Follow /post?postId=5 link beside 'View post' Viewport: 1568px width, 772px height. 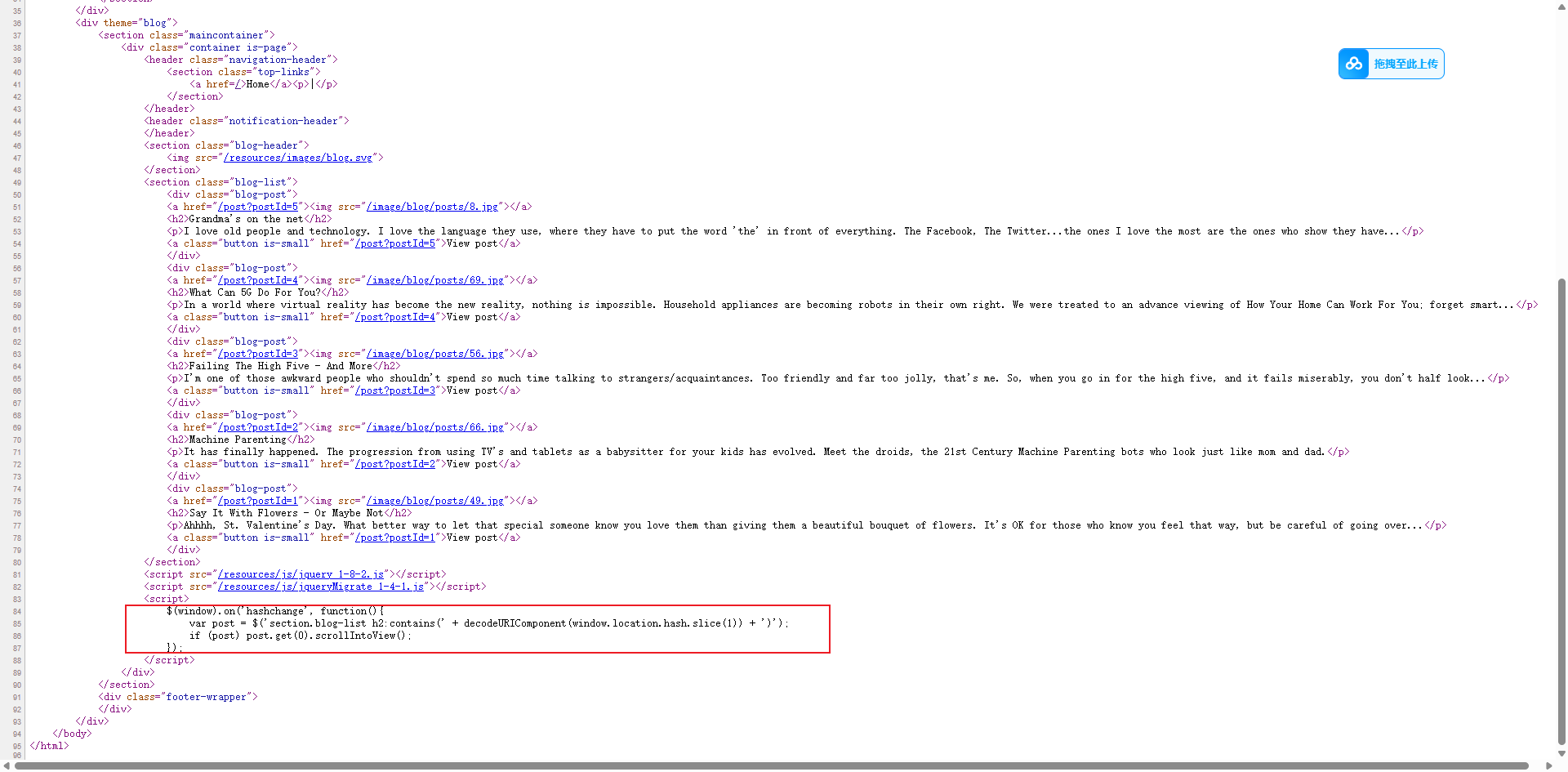point(395,243)
